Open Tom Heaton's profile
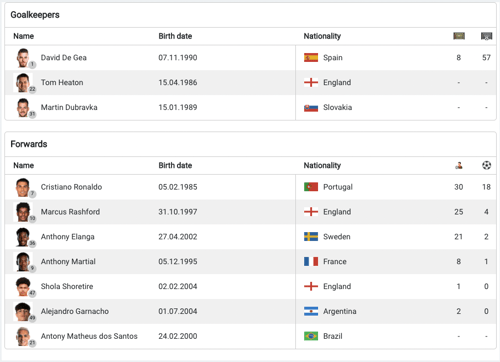Image resolution: width=500 pixels, height=362 pixels. click(x=62, y=82)
